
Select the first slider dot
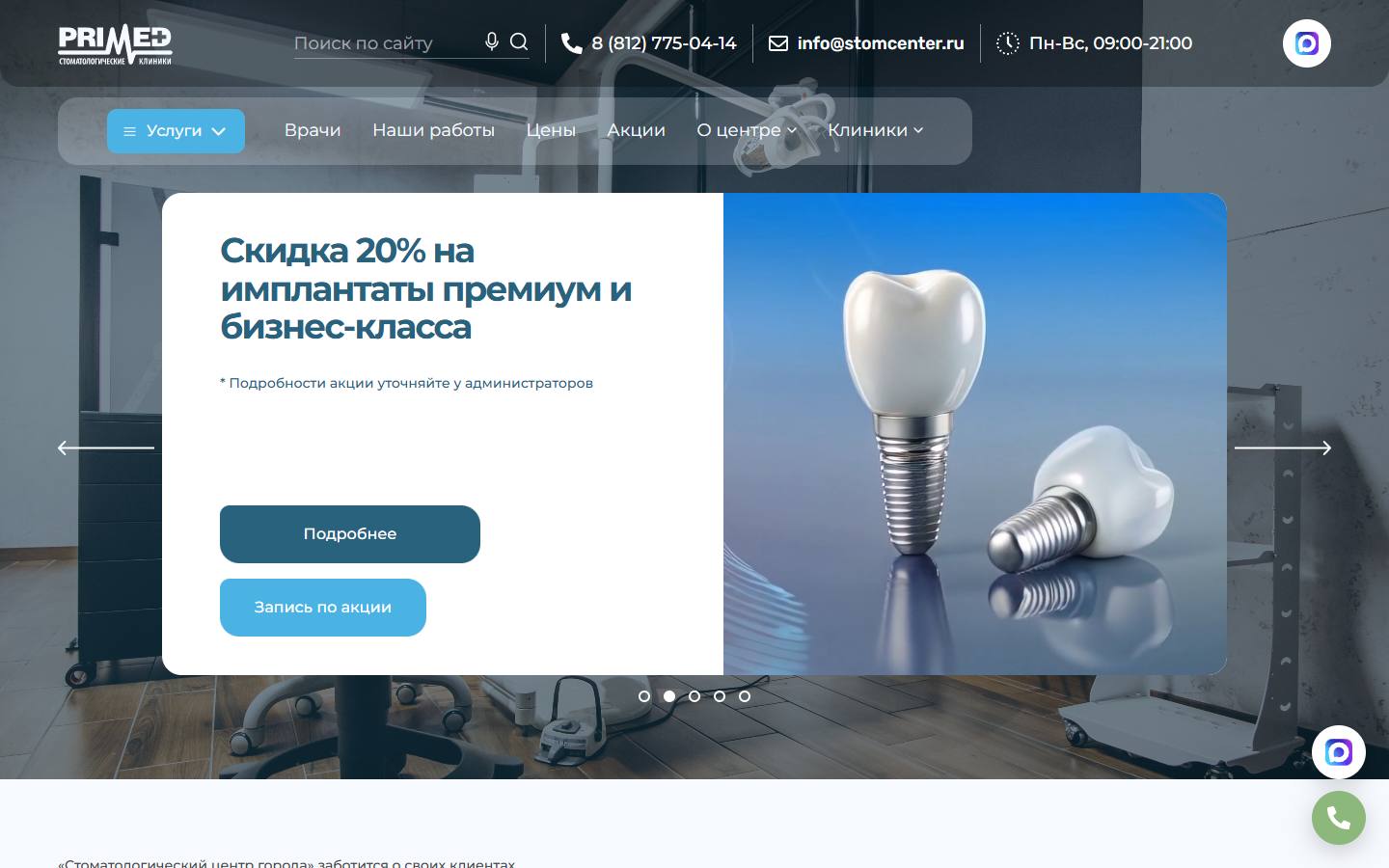644,696
